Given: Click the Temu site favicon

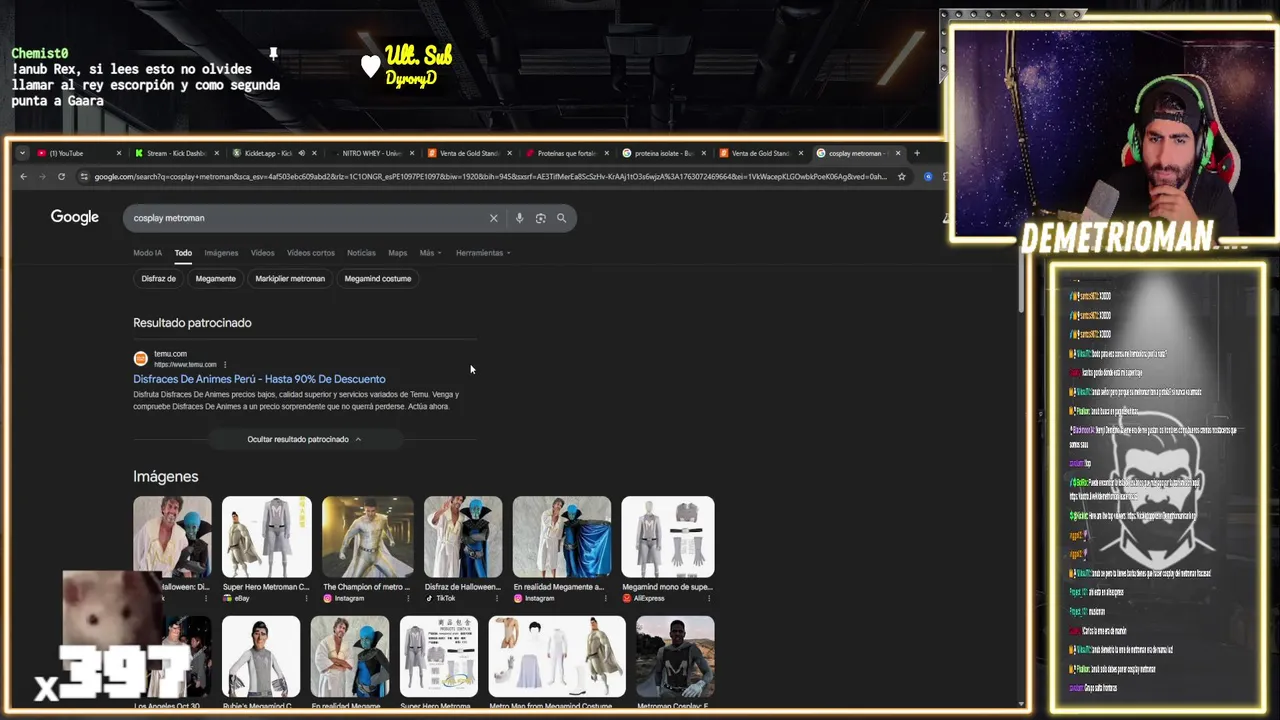Looking at the screenshot, I should (141, 358).
